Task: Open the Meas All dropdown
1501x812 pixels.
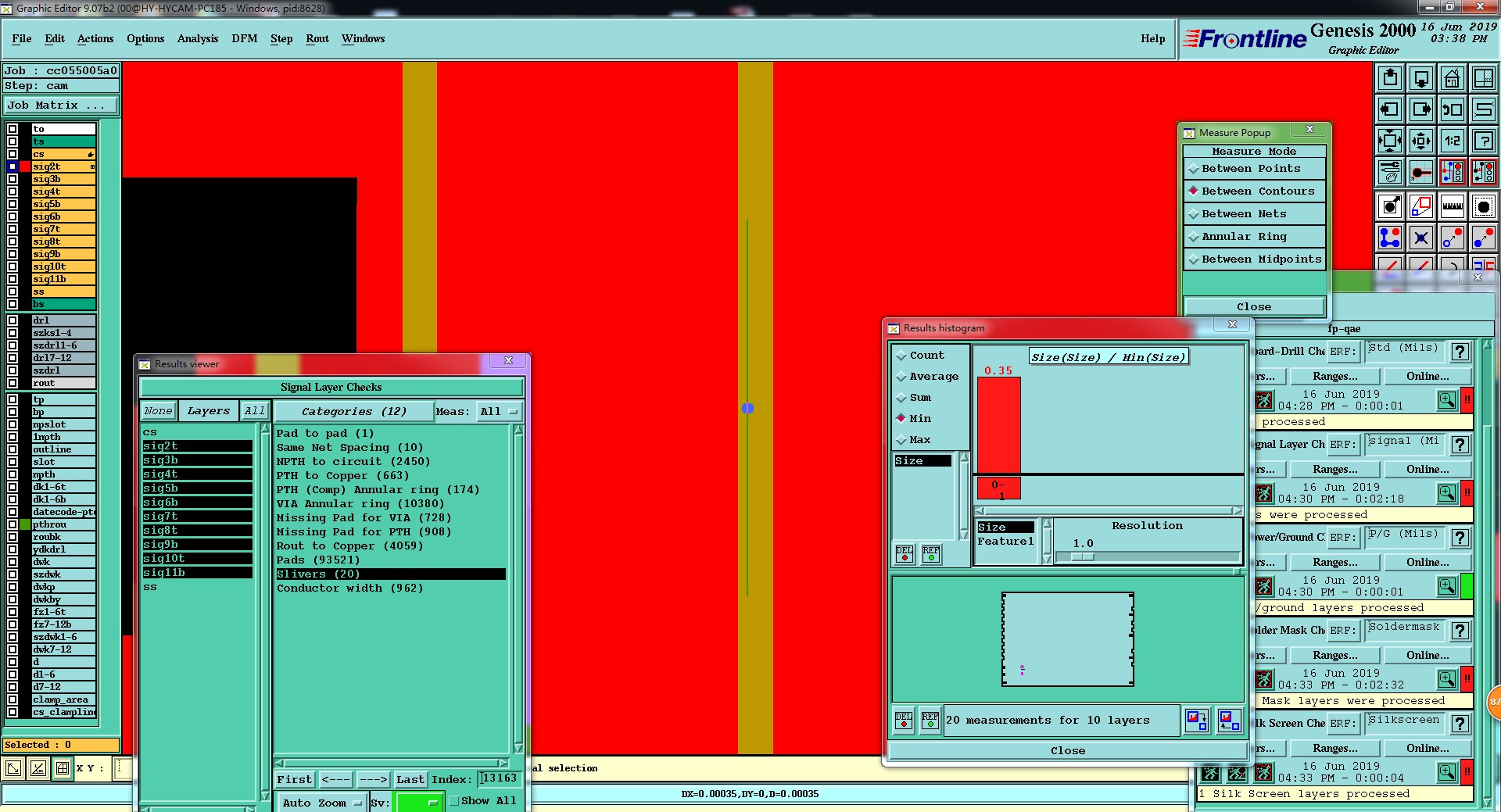Action: tap(499, 412)
